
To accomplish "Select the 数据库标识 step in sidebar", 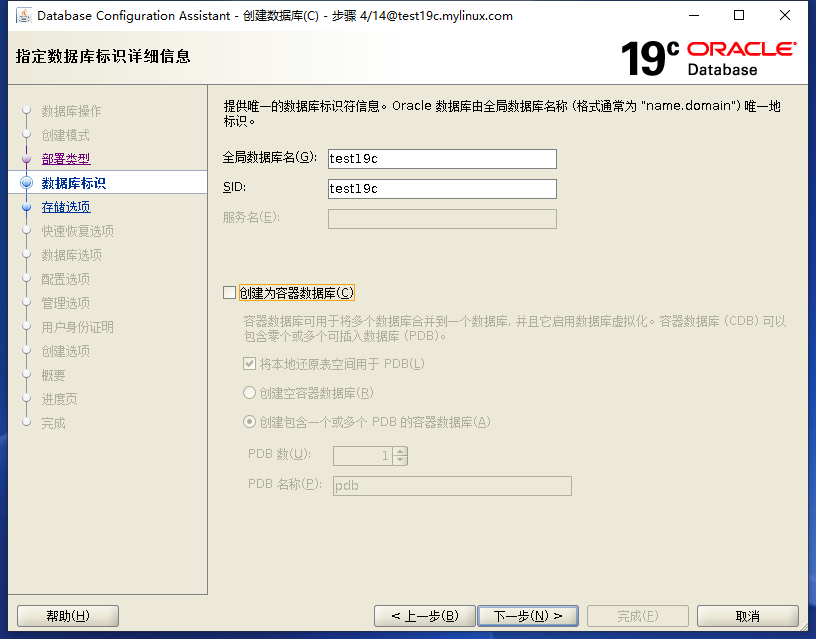I will tap(73, 183).
